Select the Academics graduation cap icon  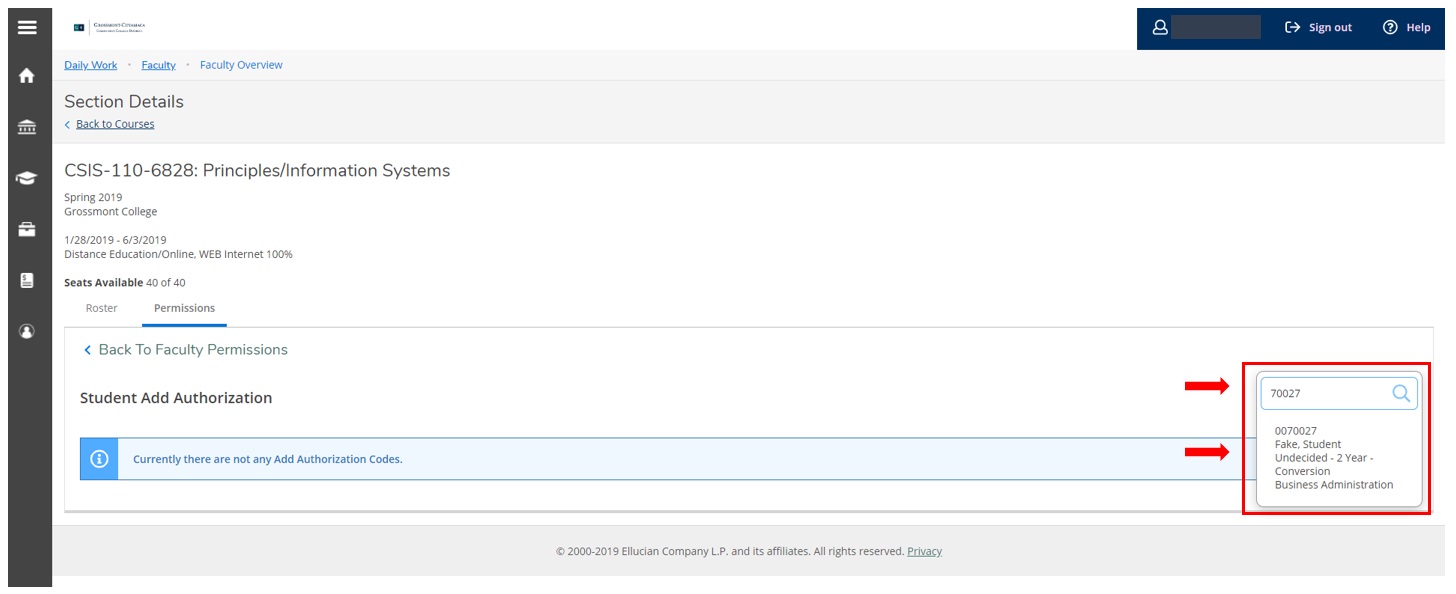[25, 177]
